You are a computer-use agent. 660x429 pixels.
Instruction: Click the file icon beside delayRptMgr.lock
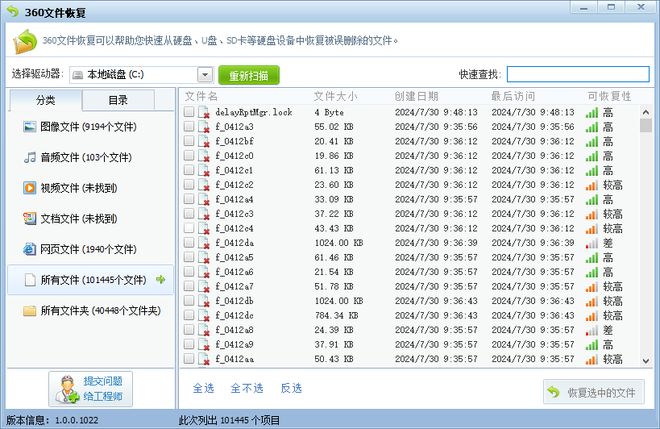click(x=204, y=113)
